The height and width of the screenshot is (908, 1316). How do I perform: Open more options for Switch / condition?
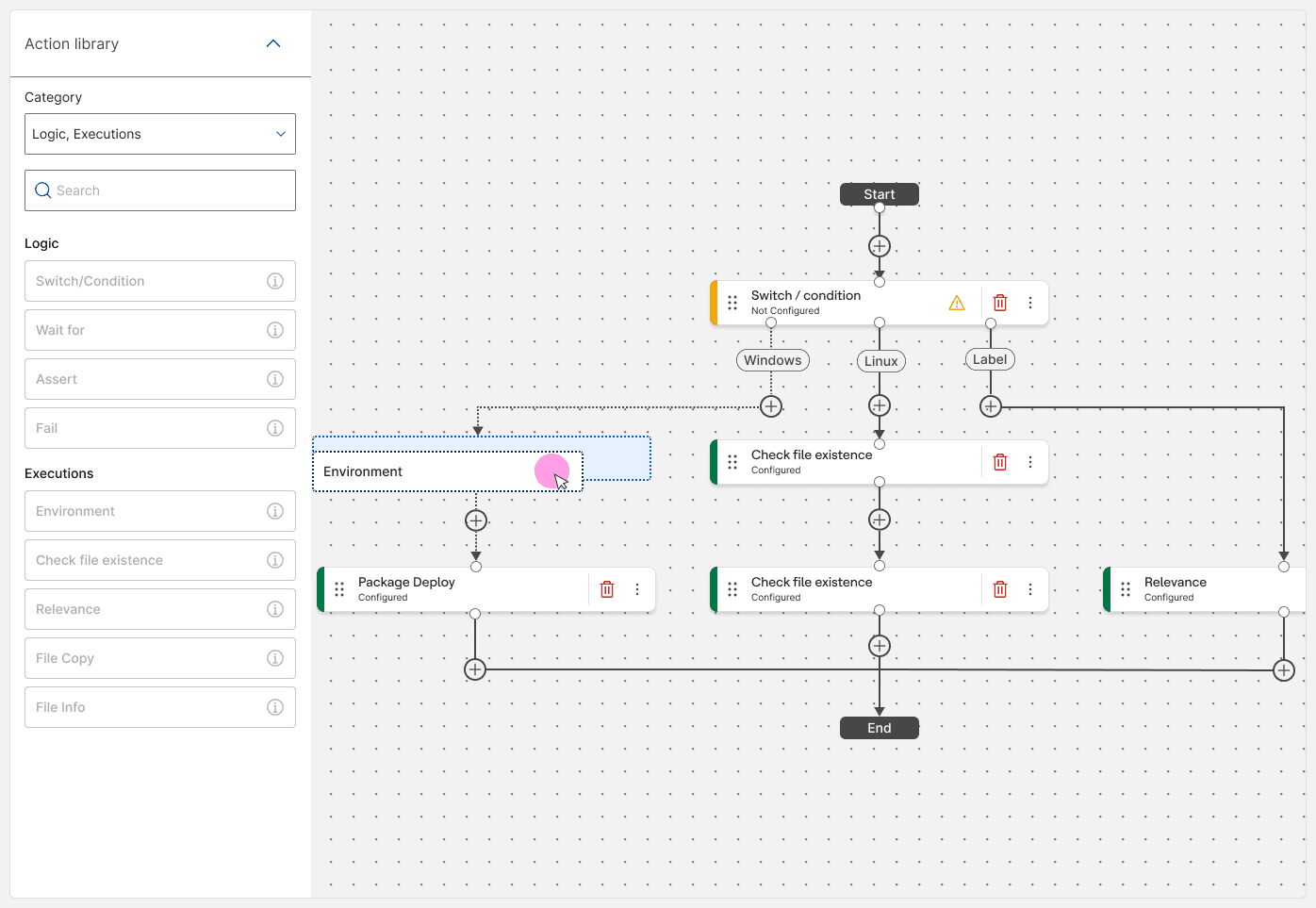pos(1030,303)
